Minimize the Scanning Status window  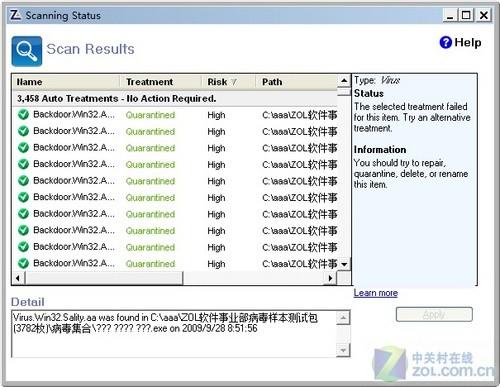coord(450,15)
